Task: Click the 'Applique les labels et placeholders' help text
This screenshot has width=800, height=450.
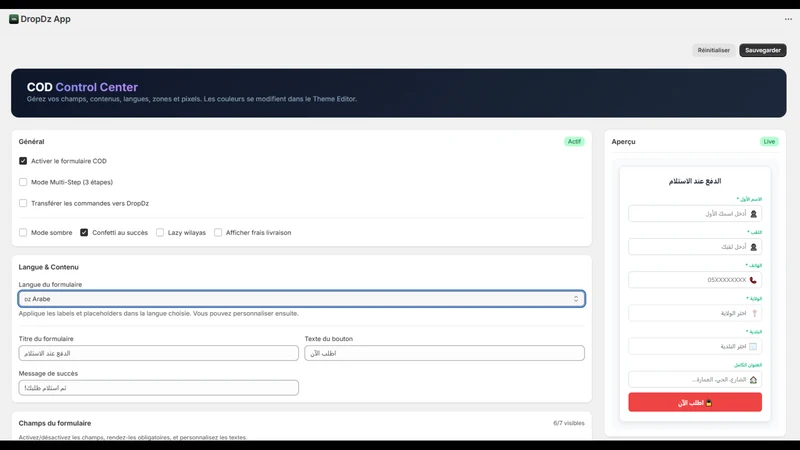Action: click(x=159, y=314)
